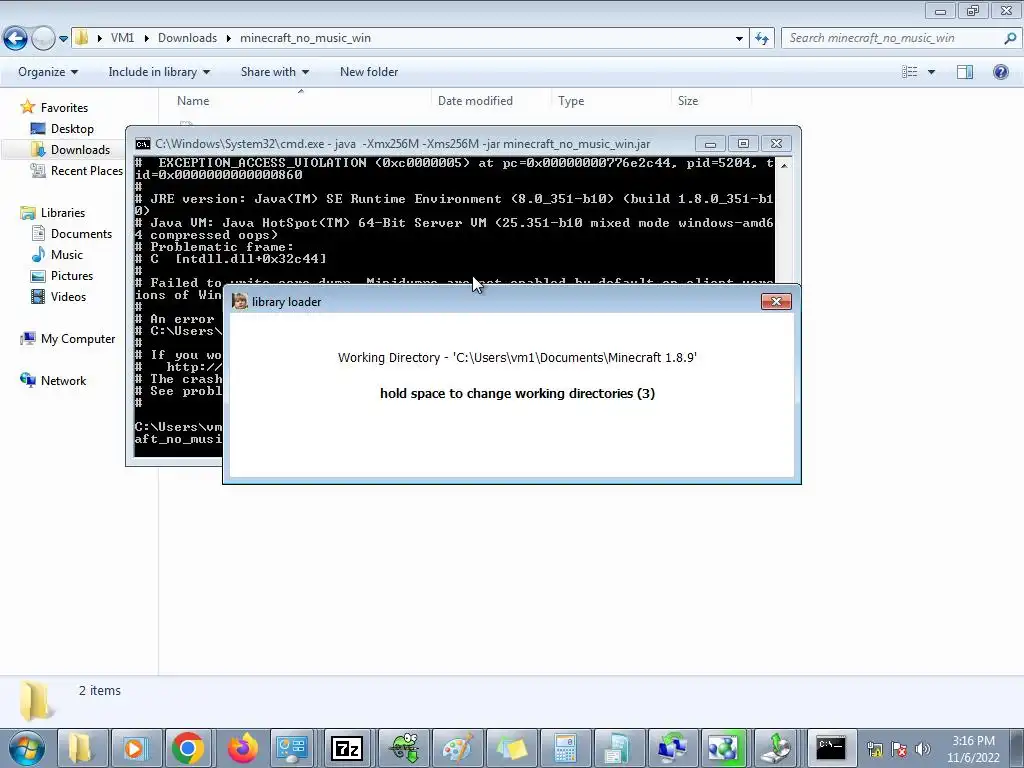This screenshot has height=768, width=1024.
Task: Maximize the cmd.exe window
Action: (743, 144)
